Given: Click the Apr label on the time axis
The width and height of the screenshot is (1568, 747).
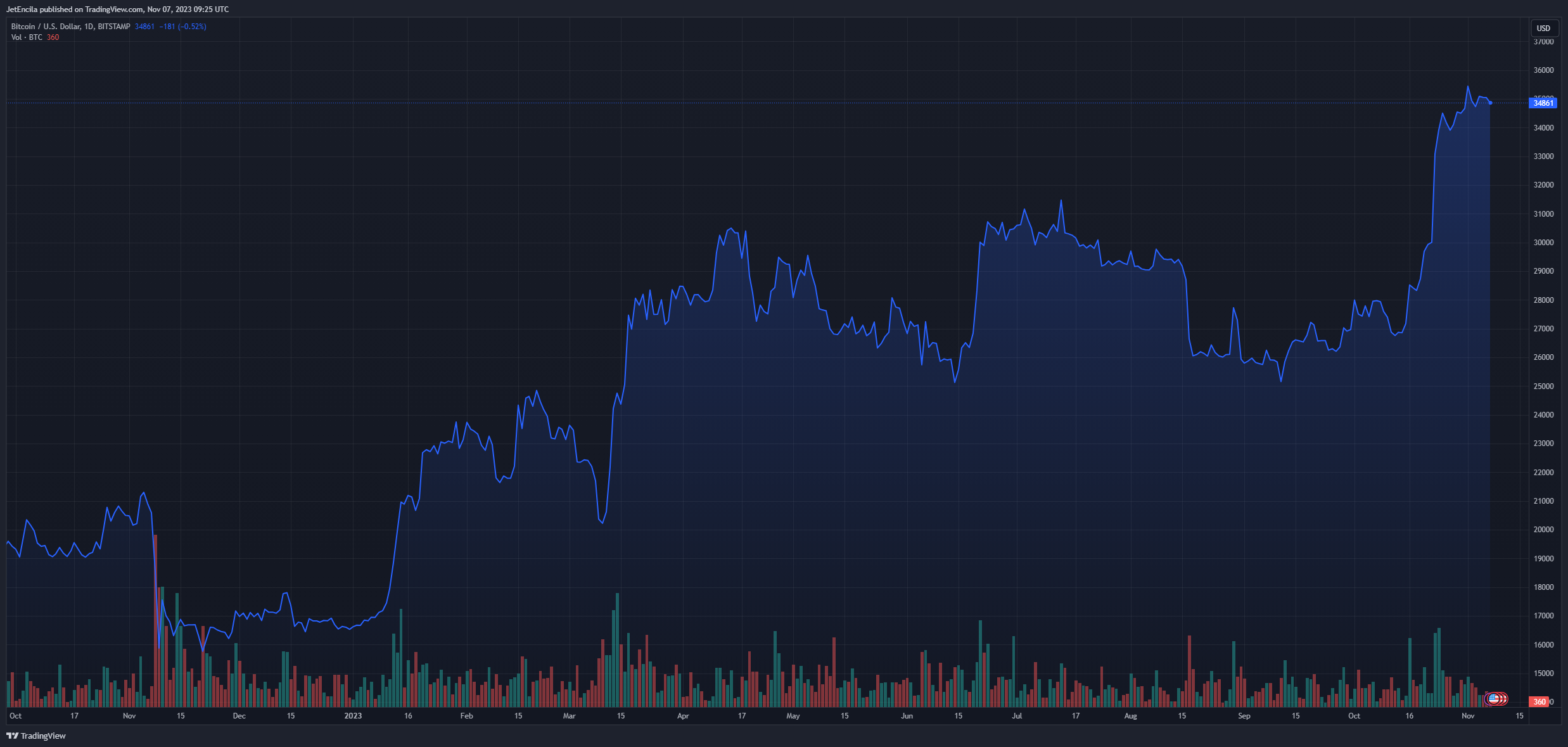Looking at the screenshot, I should tap(683, 716).
